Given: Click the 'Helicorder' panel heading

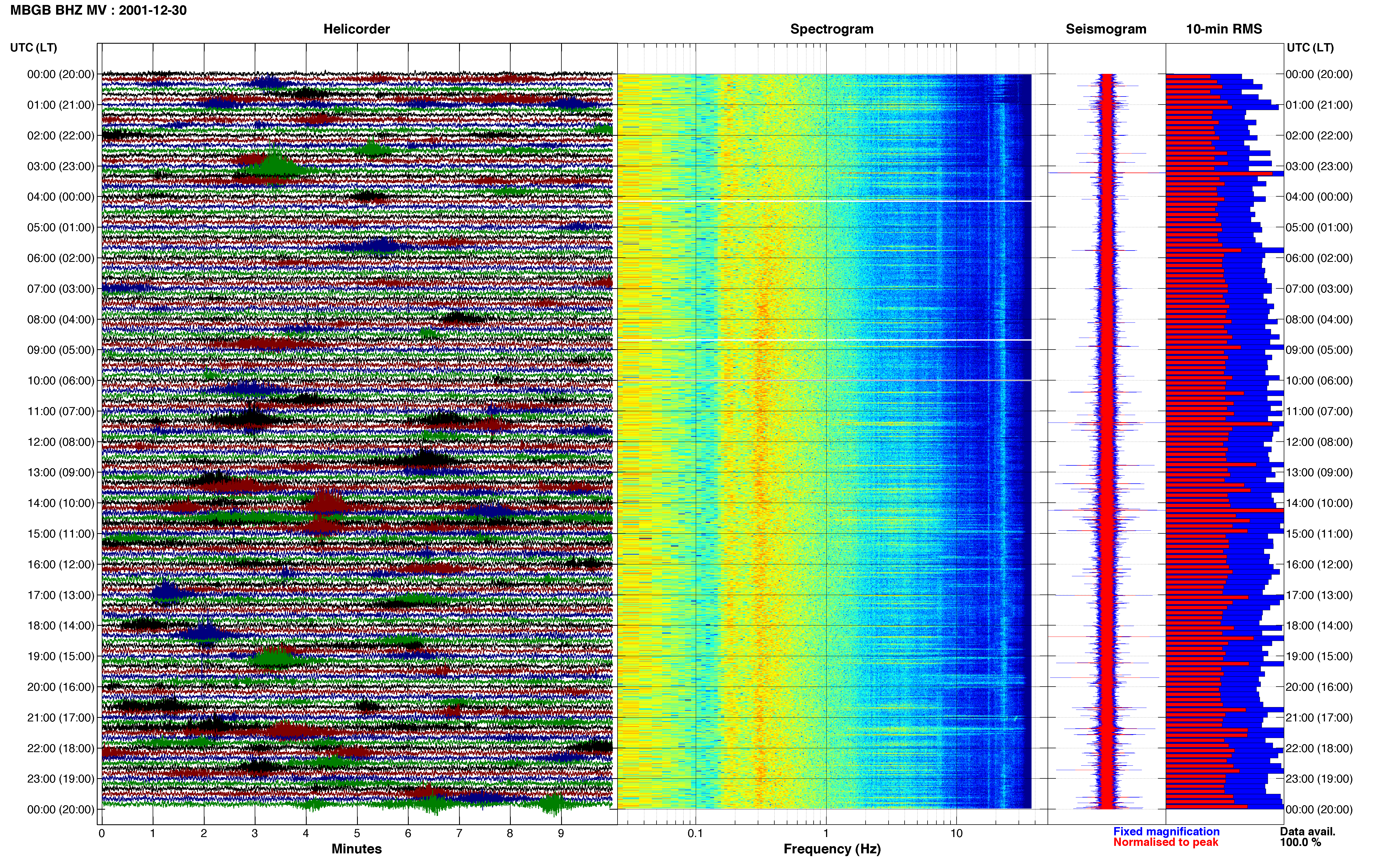Looking at the screenshot, I should point(356,29).
